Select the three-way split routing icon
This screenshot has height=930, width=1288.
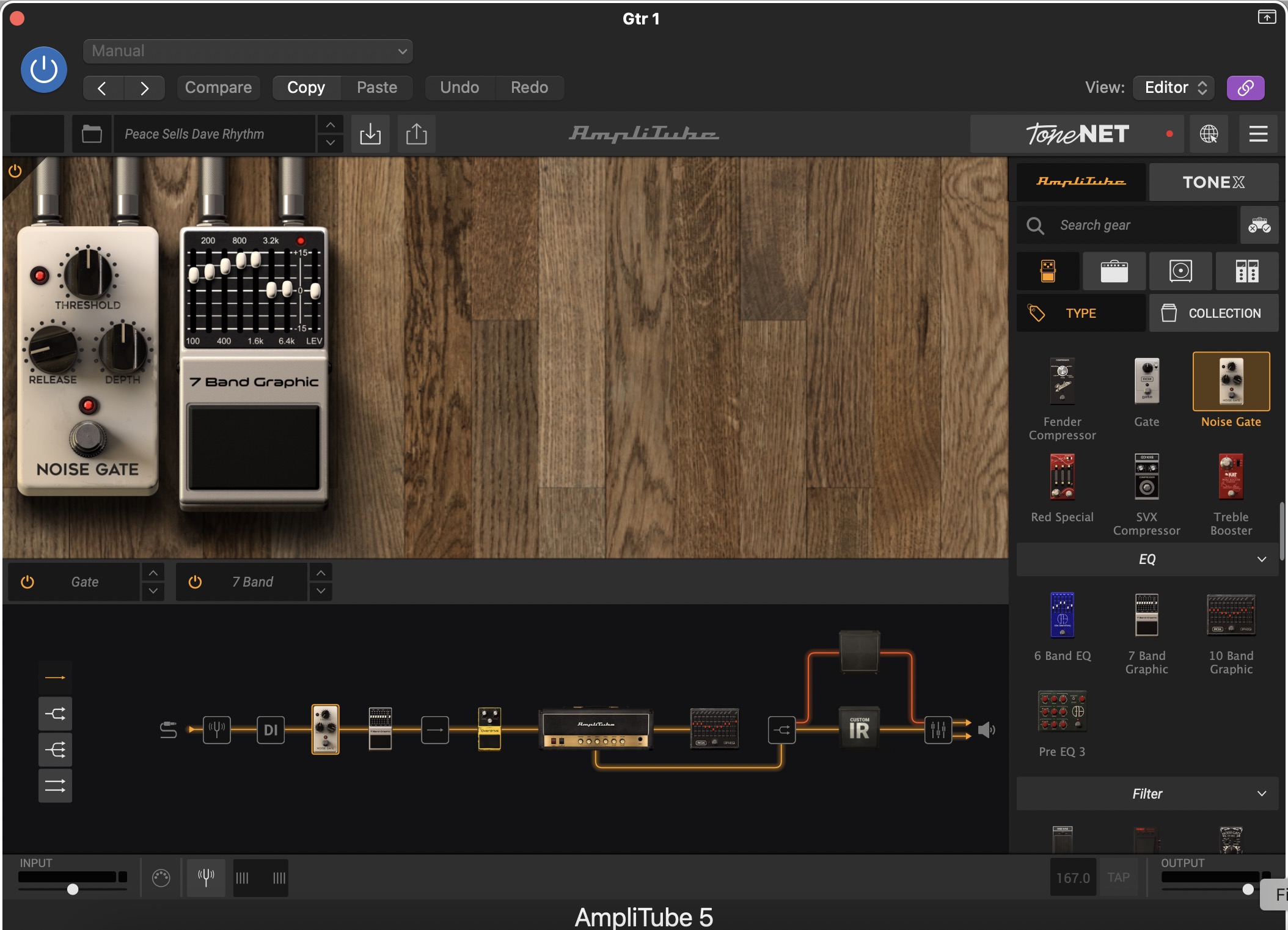55,749
